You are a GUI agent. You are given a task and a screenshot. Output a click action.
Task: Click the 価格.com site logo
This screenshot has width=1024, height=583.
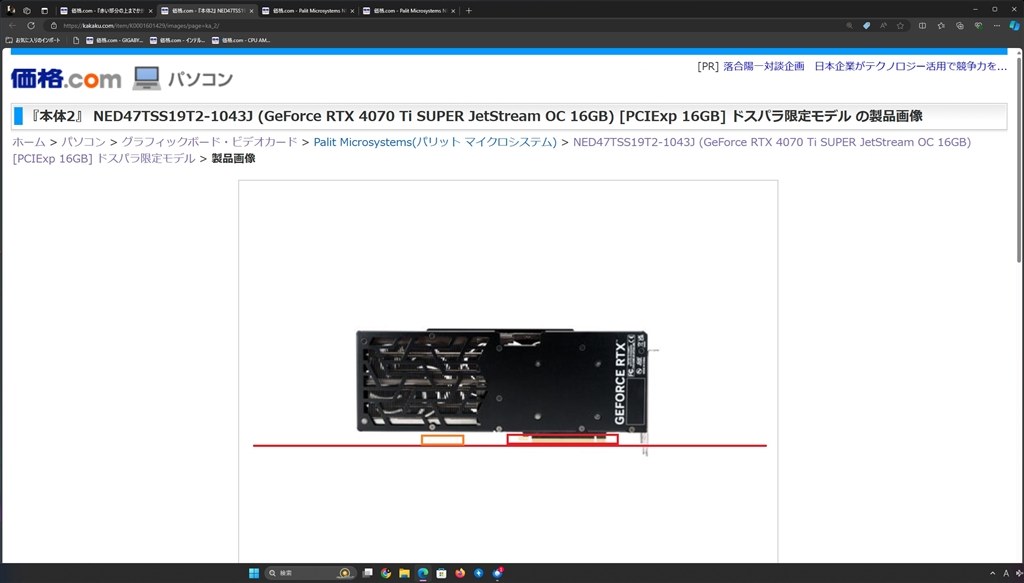66,79
